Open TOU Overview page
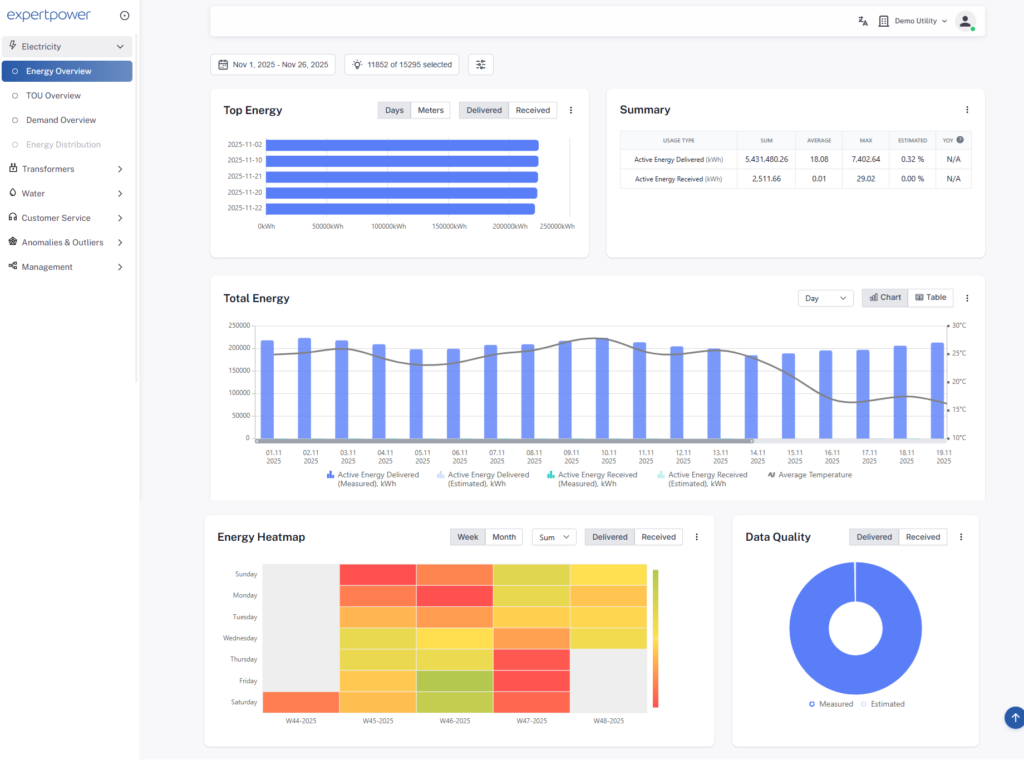Image resolution: width=1024 pixels, height=770 pixels. (54, 95)
